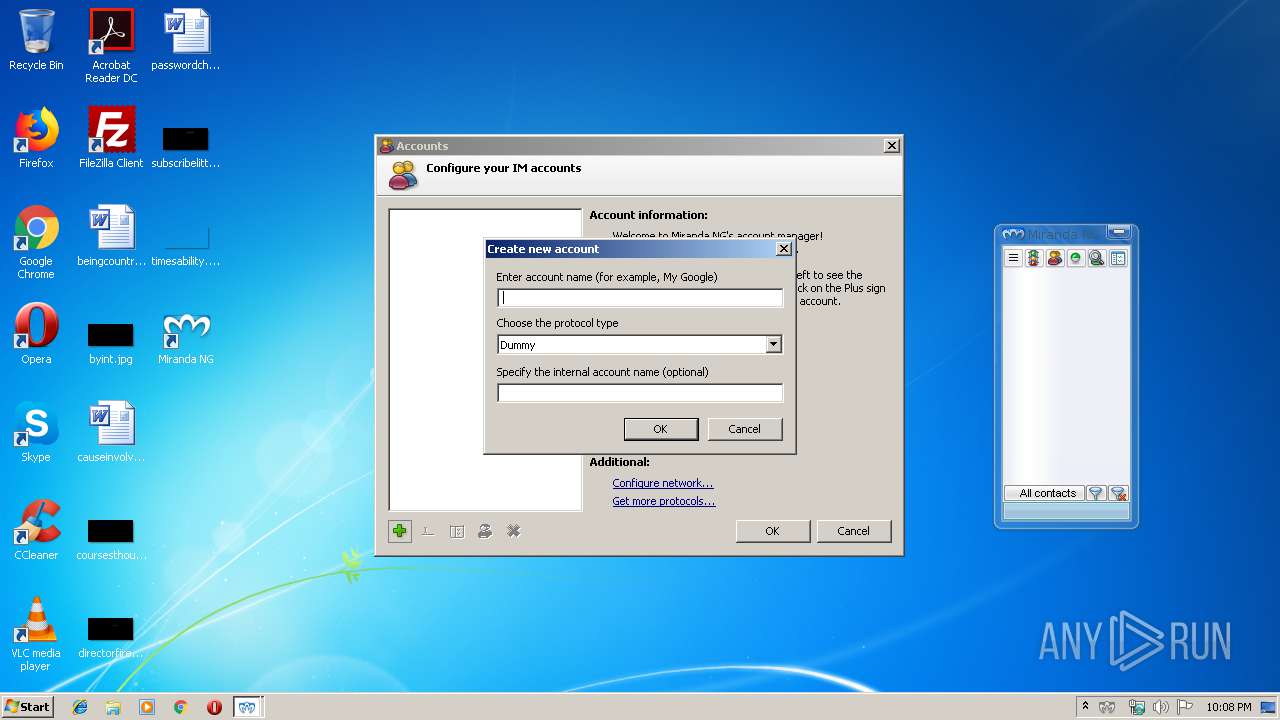
Task: Click Miranda NG taskbar button
Action: [247, 707]
